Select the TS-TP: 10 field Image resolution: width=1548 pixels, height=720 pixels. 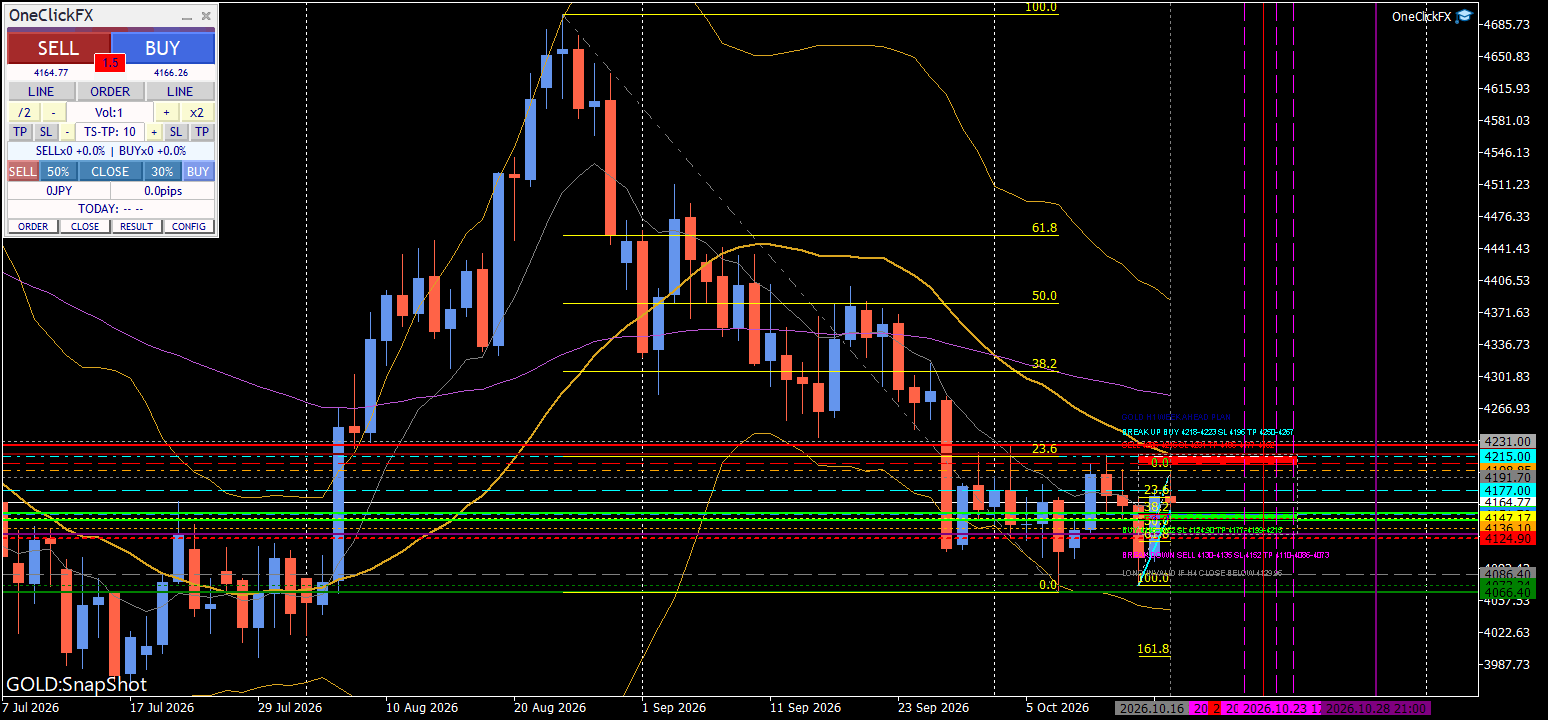pyautogui.click(x=110, y=132)
